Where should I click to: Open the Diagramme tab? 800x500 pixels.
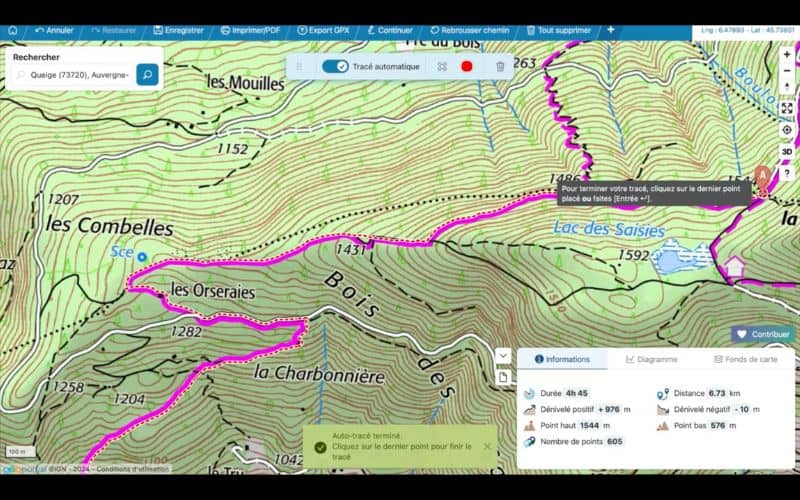click(x=651, y=359)
